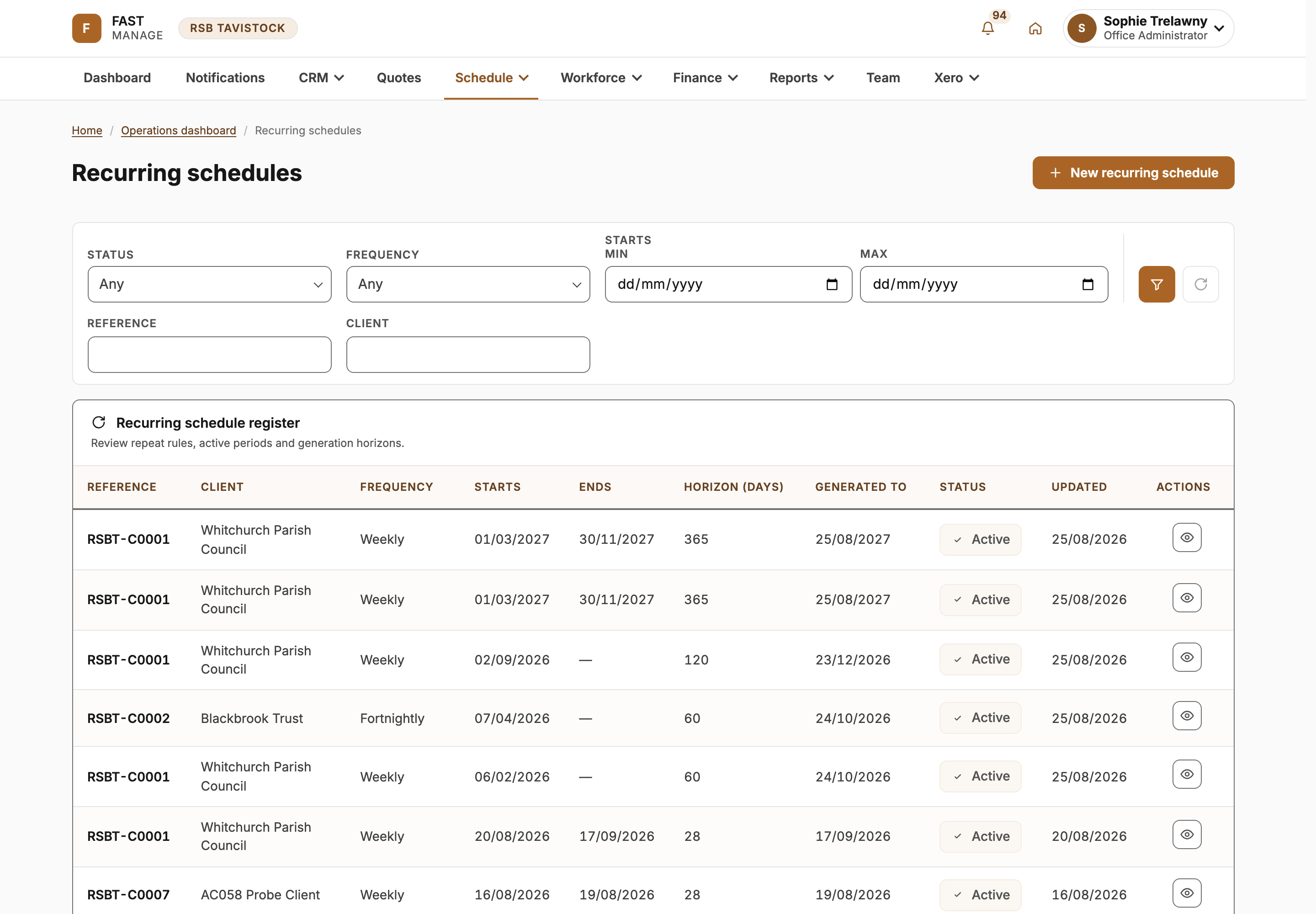Open the Status filter dropdown
This screenshot has width=1316, height=914.
click(x=209, y=284)
